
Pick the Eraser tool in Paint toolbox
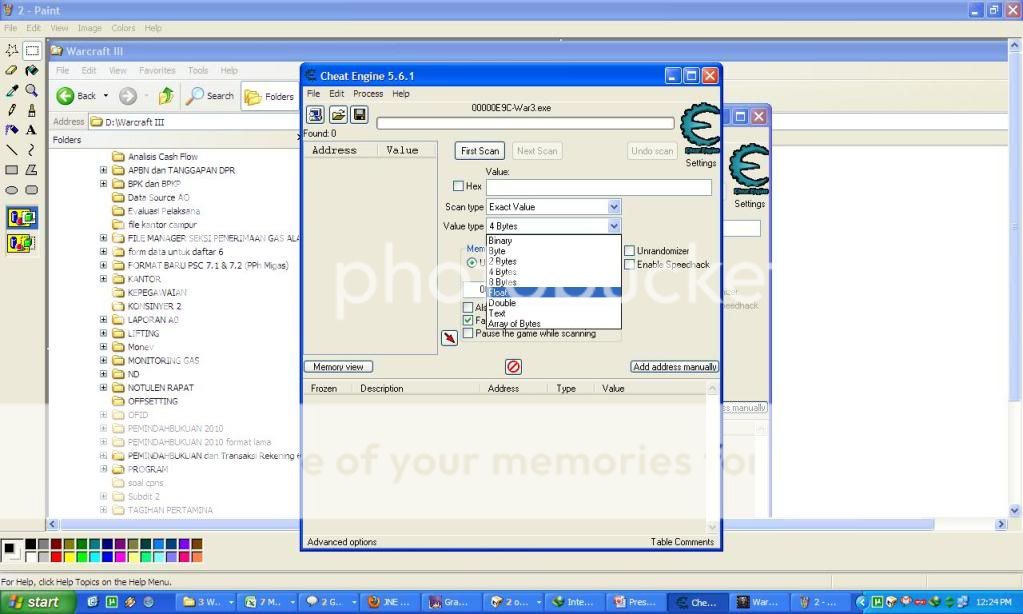point(12,70)
